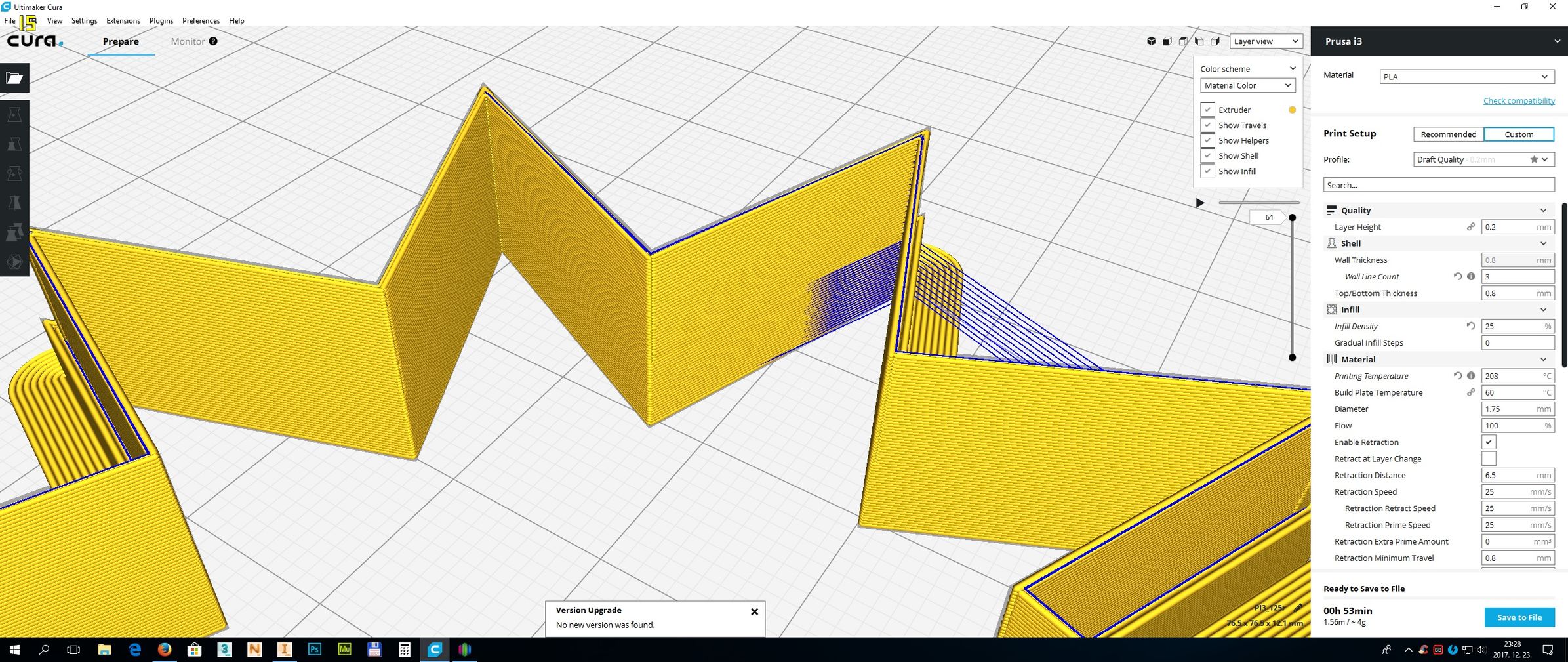
Task: Select Custom print setup
Action: pyautogui.click(x=1519, y=134)
